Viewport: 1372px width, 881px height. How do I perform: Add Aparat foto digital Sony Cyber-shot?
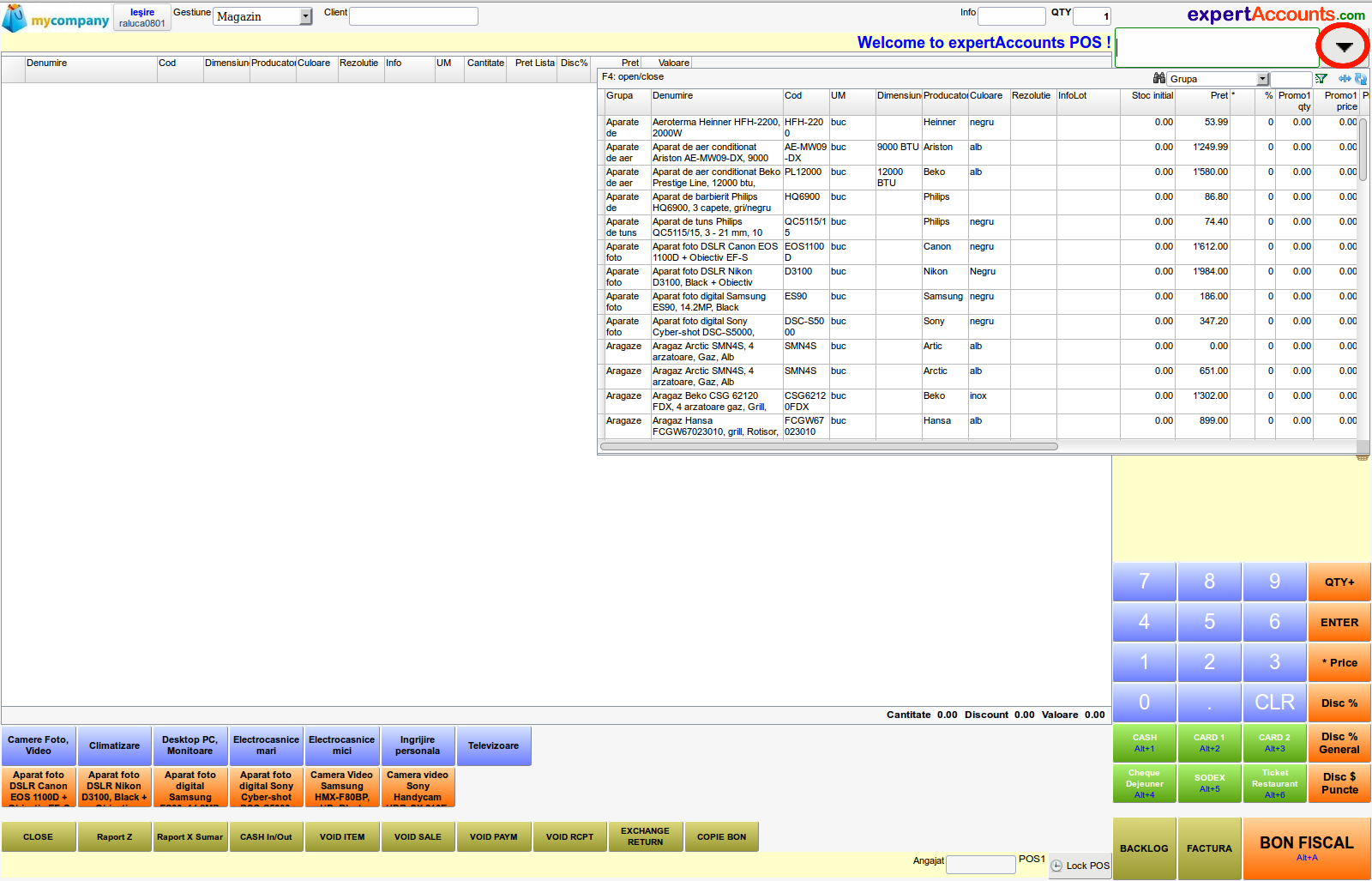click(266, 787)
